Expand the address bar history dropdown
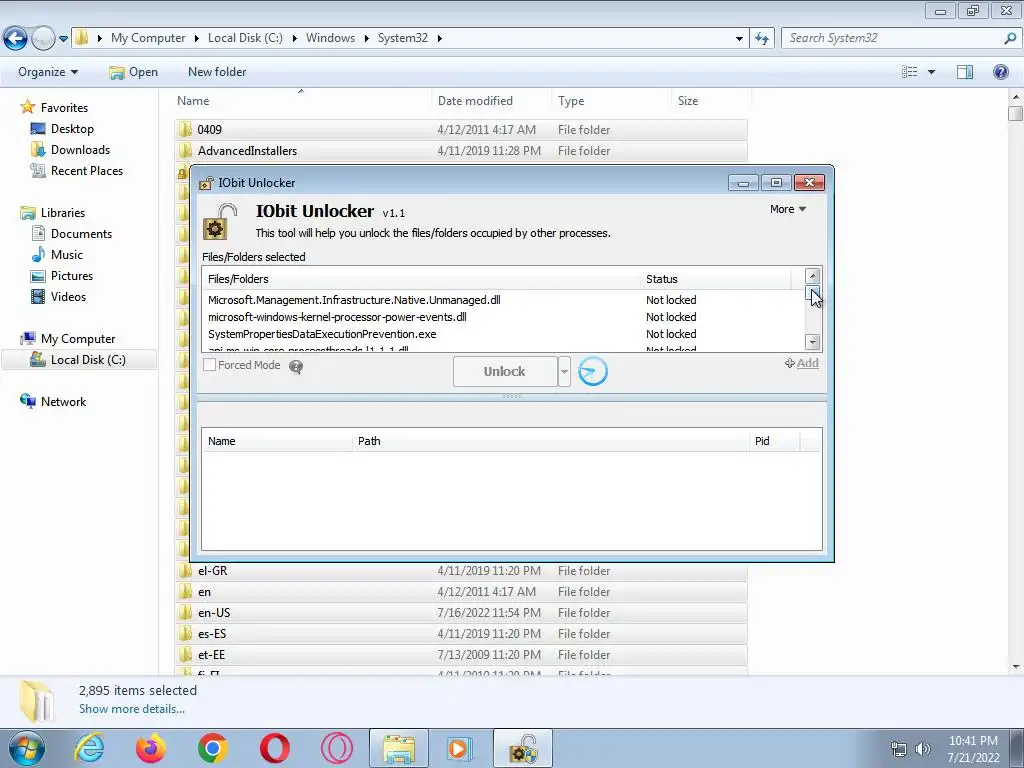 [x=739, y=39]
